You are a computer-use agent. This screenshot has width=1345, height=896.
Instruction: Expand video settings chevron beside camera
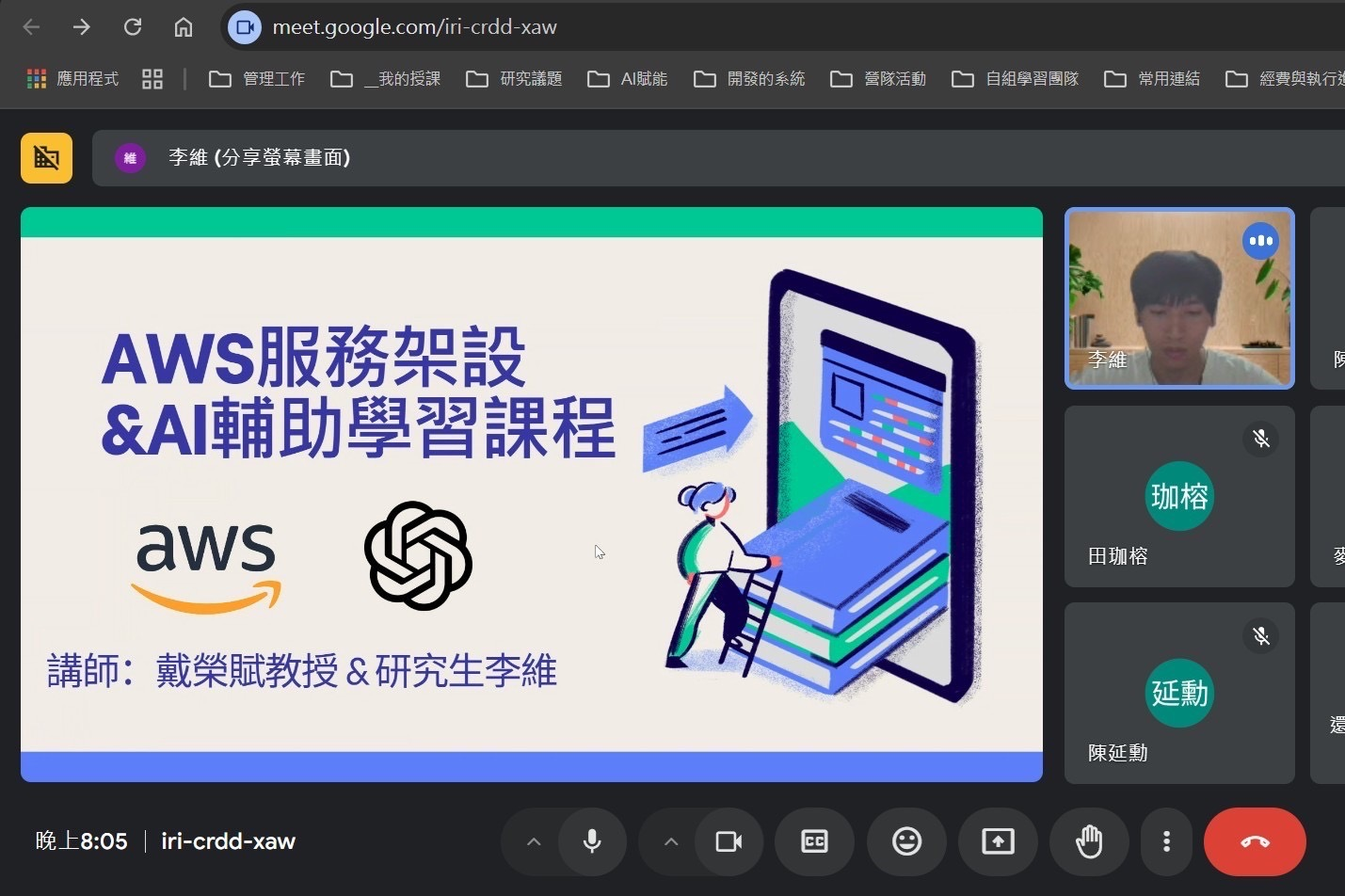(x=671, y=841)
